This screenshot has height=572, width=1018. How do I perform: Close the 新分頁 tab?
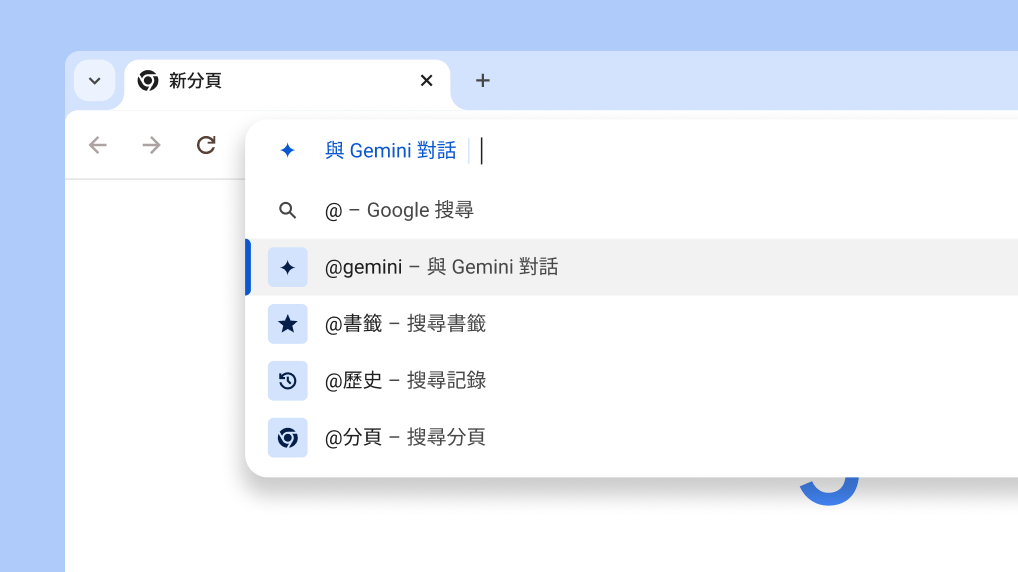pyautogui.click(x=427, y=81)
